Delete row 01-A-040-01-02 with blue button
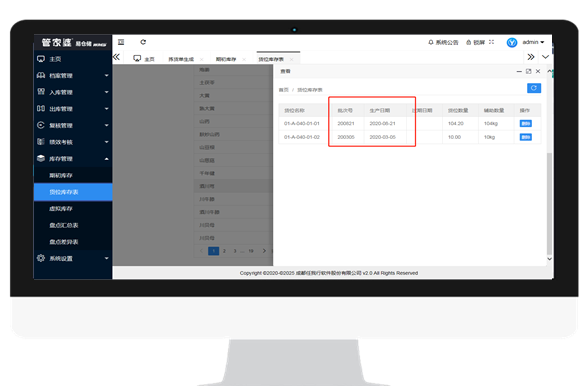Screen dimensions: 588x386 526,137
